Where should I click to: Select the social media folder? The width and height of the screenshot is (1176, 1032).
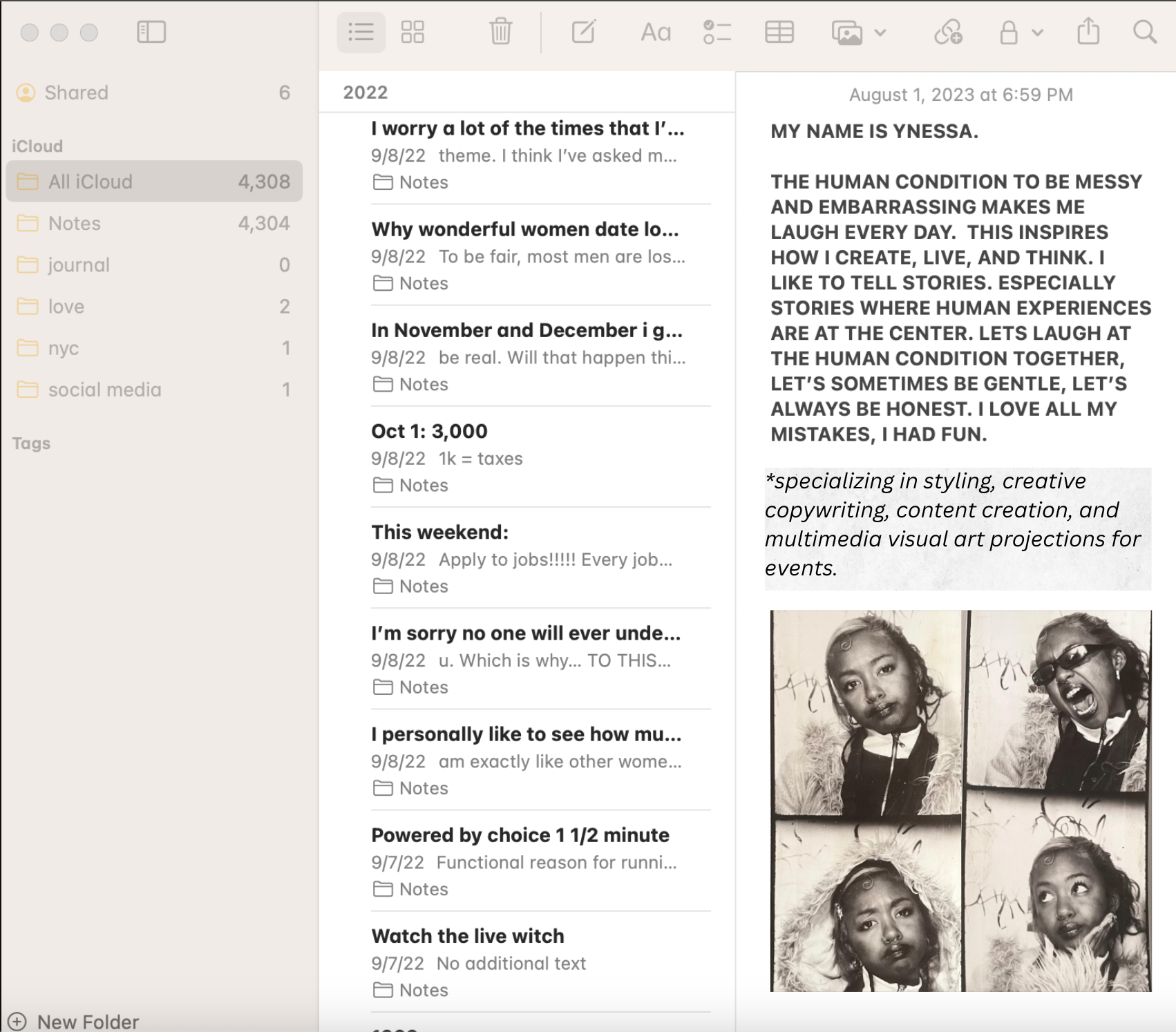point(104,390)
